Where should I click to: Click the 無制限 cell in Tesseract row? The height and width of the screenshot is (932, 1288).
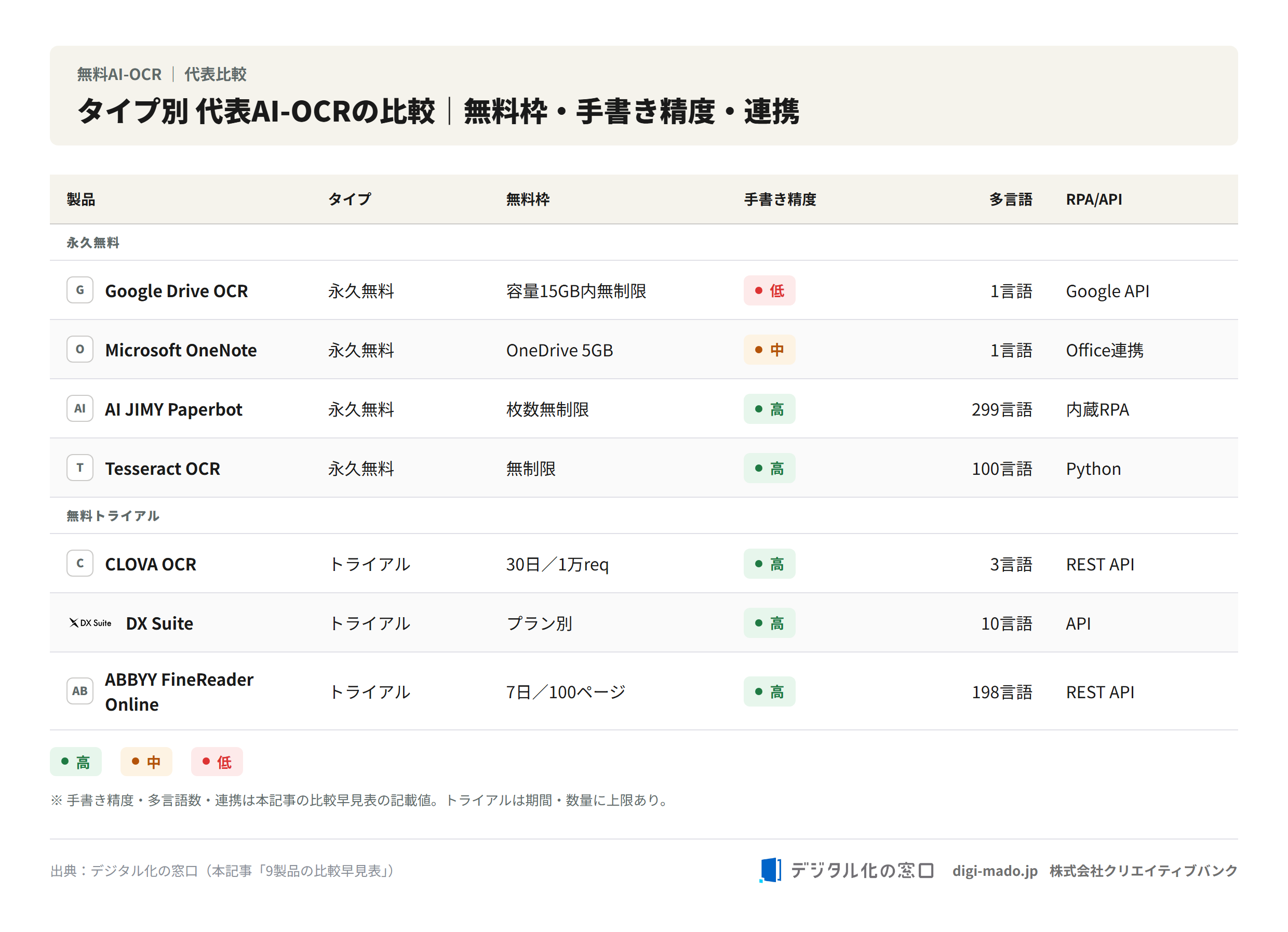[x=531, y=469]
